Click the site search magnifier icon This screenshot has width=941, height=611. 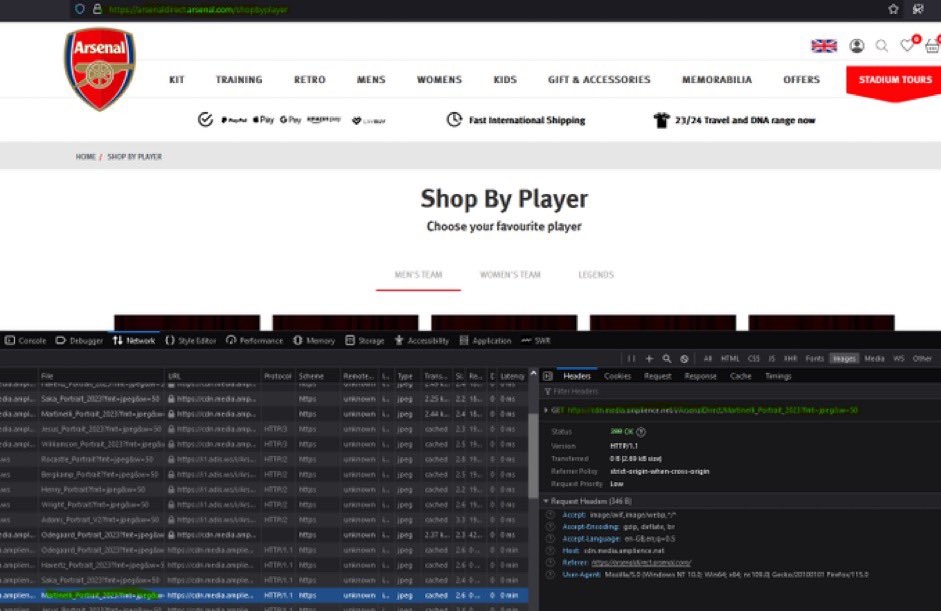pos(882,46)
